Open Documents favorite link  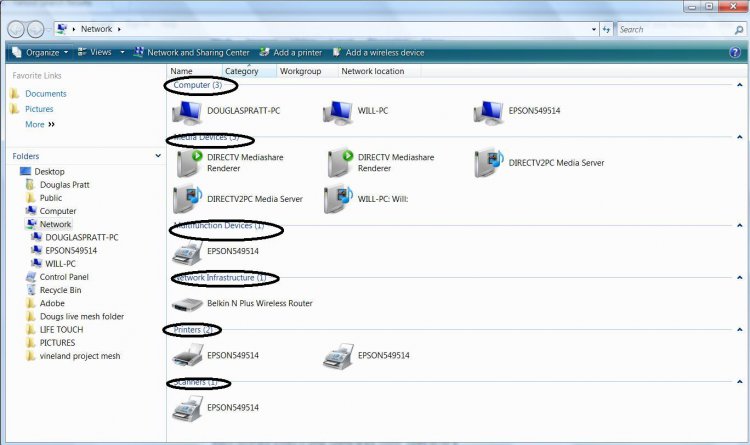tap(46, 94)
